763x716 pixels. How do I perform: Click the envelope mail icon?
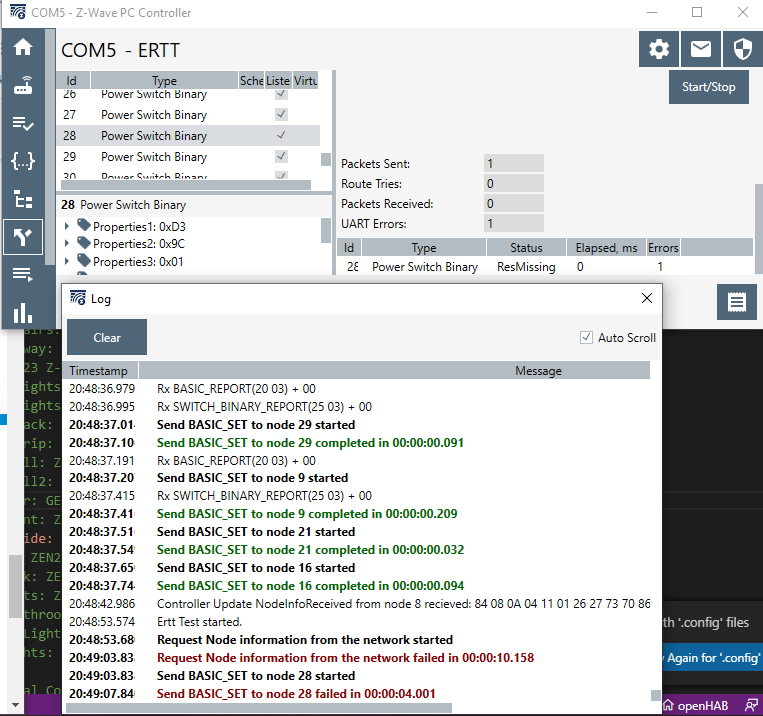pos(701,49)
